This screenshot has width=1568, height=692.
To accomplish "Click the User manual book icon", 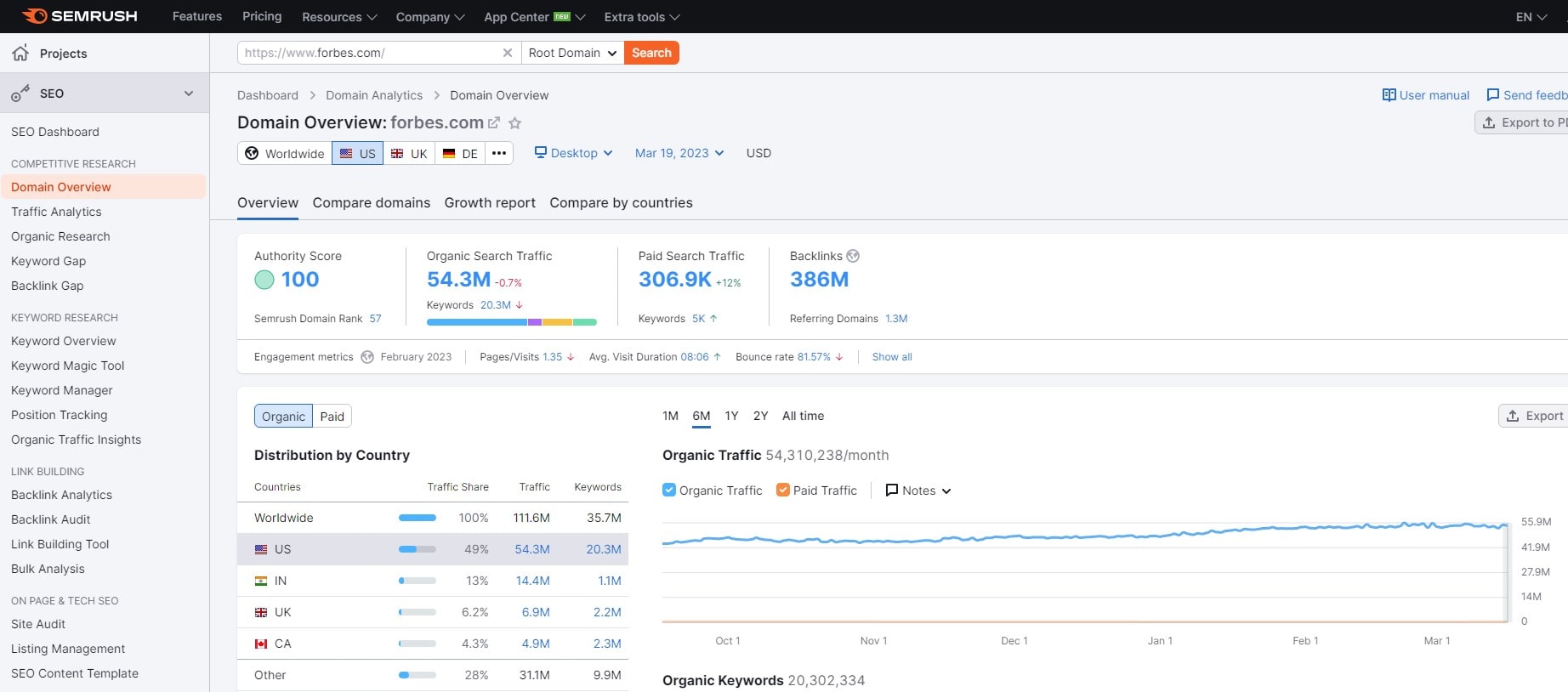I will click(x=1389, y=95).
